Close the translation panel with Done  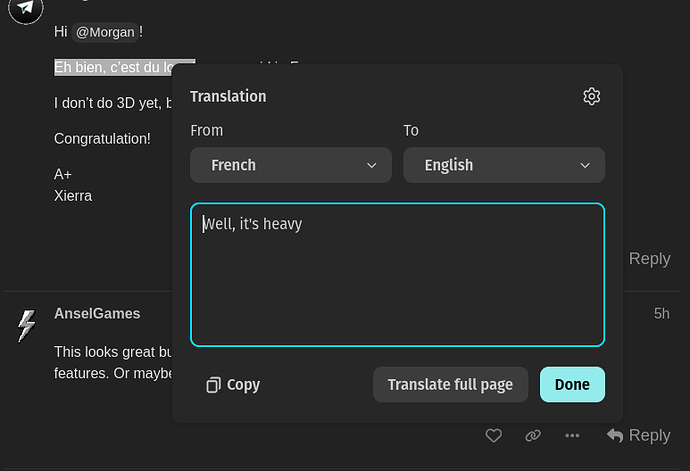(x=572, y=384)
